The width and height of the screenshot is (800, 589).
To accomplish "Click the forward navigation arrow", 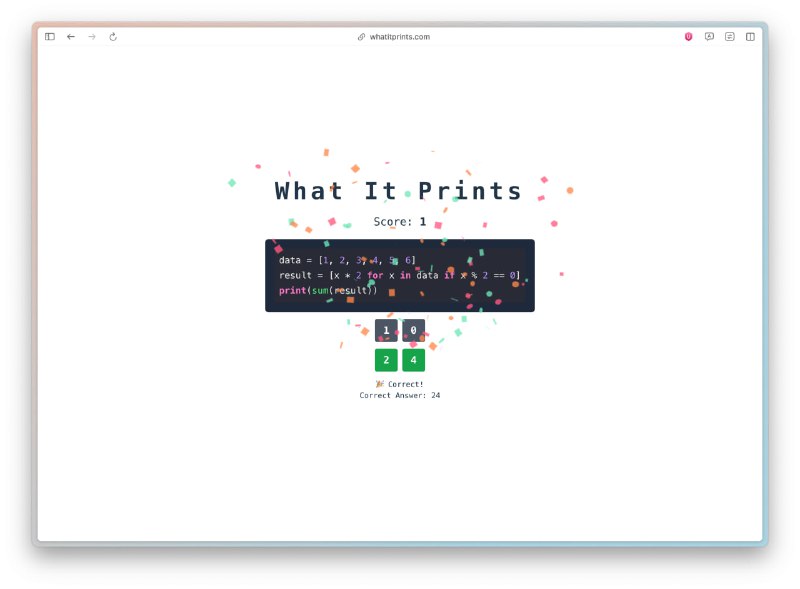I will [x=92, y=37].
